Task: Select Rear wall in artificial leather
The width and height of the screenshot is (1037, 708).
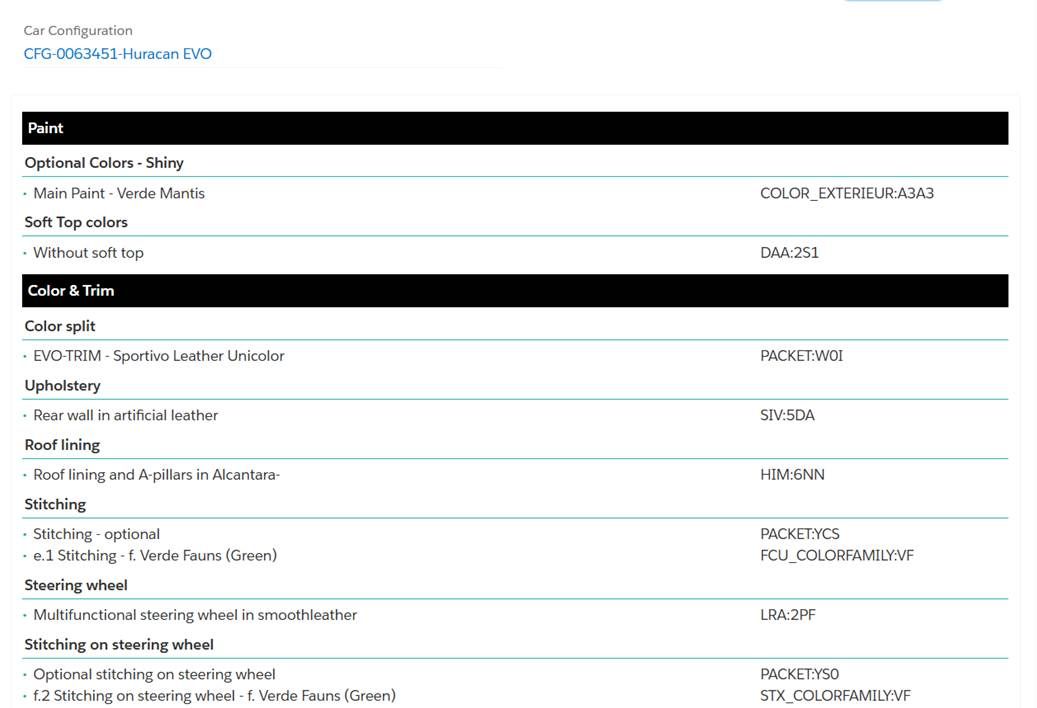Action: pos(125,415)
